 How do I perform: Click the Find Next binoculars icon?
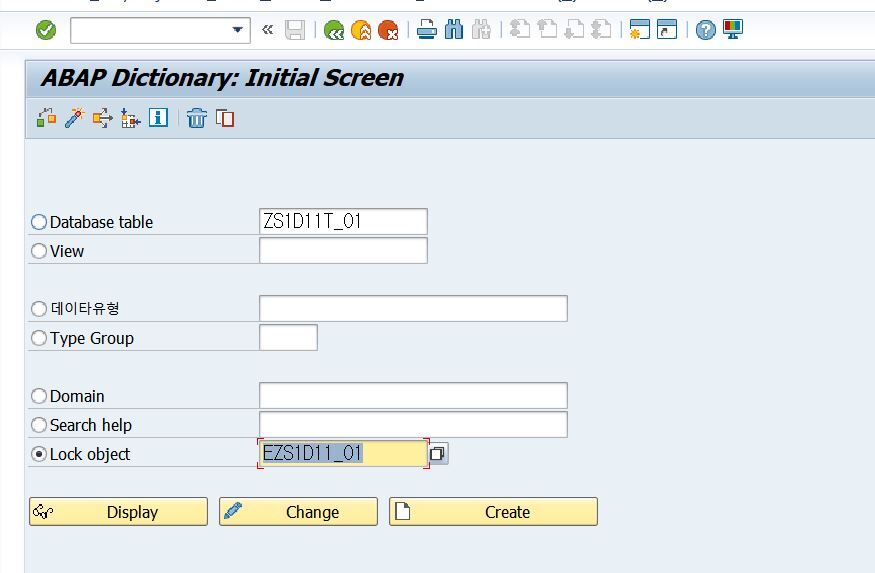pyautogui.click(x=481, y=30)
